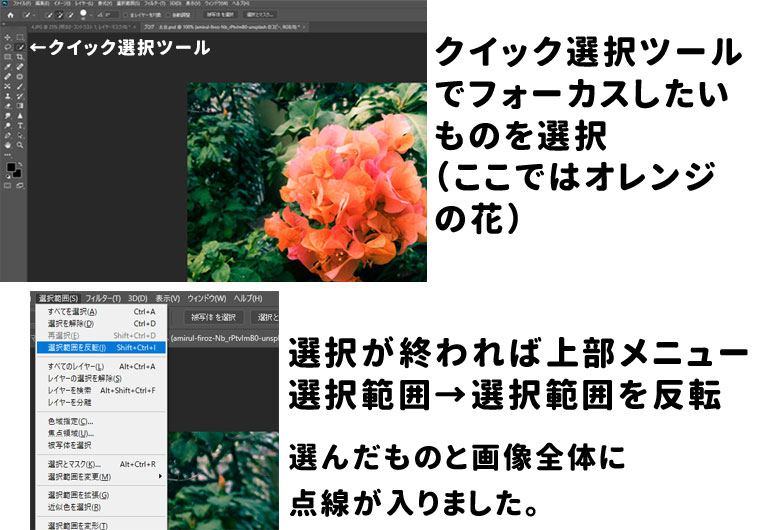Select the Brush tool

tap(20, 86)
